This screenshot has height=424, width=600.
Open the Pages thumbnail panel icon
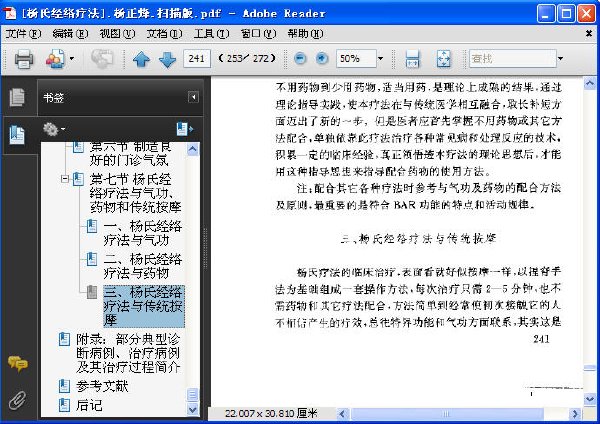click(x=17, y=97)
